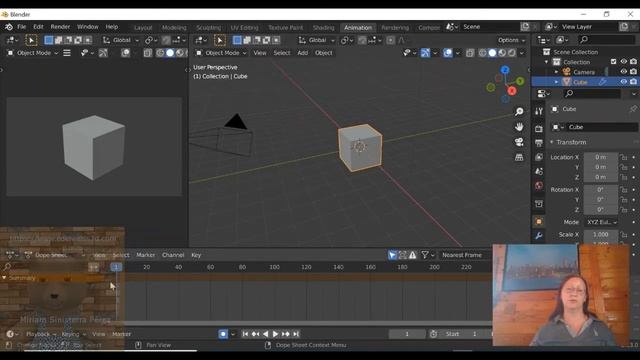Toggle Rotation X lock icon
640x360 pixels.
(623, 190)
